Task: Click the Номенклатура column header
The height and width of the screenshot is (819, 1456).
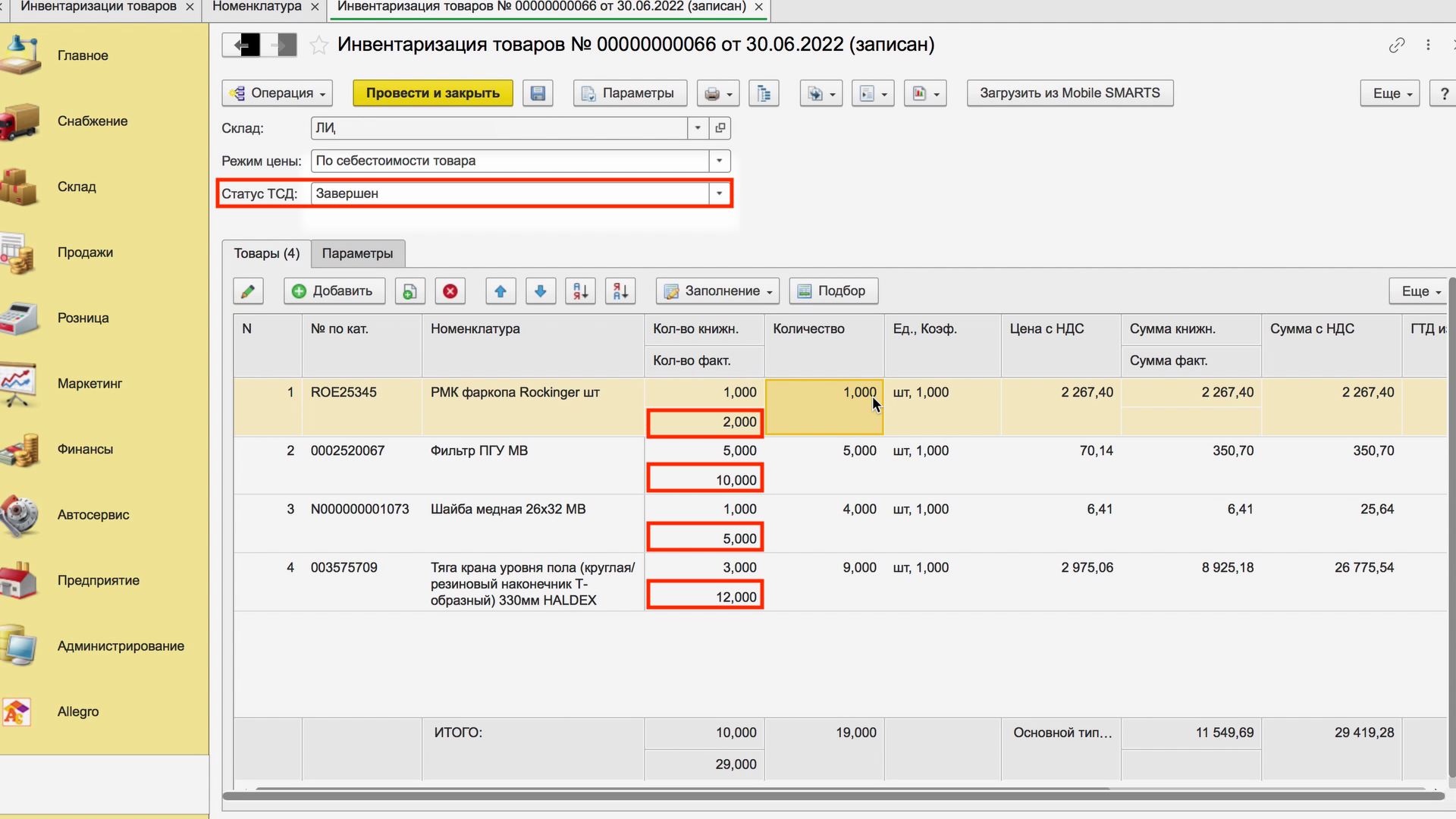Action: pos(533,346)
